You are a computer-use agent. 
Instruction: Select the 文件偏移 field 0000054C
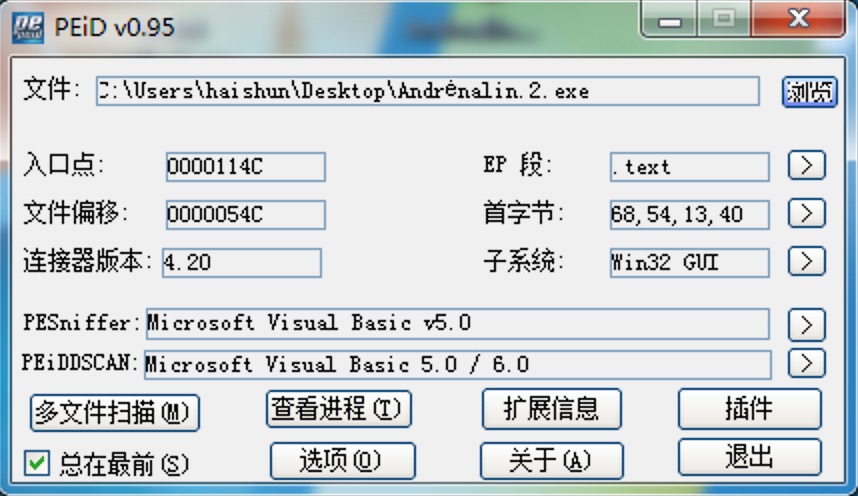[246, 214]
